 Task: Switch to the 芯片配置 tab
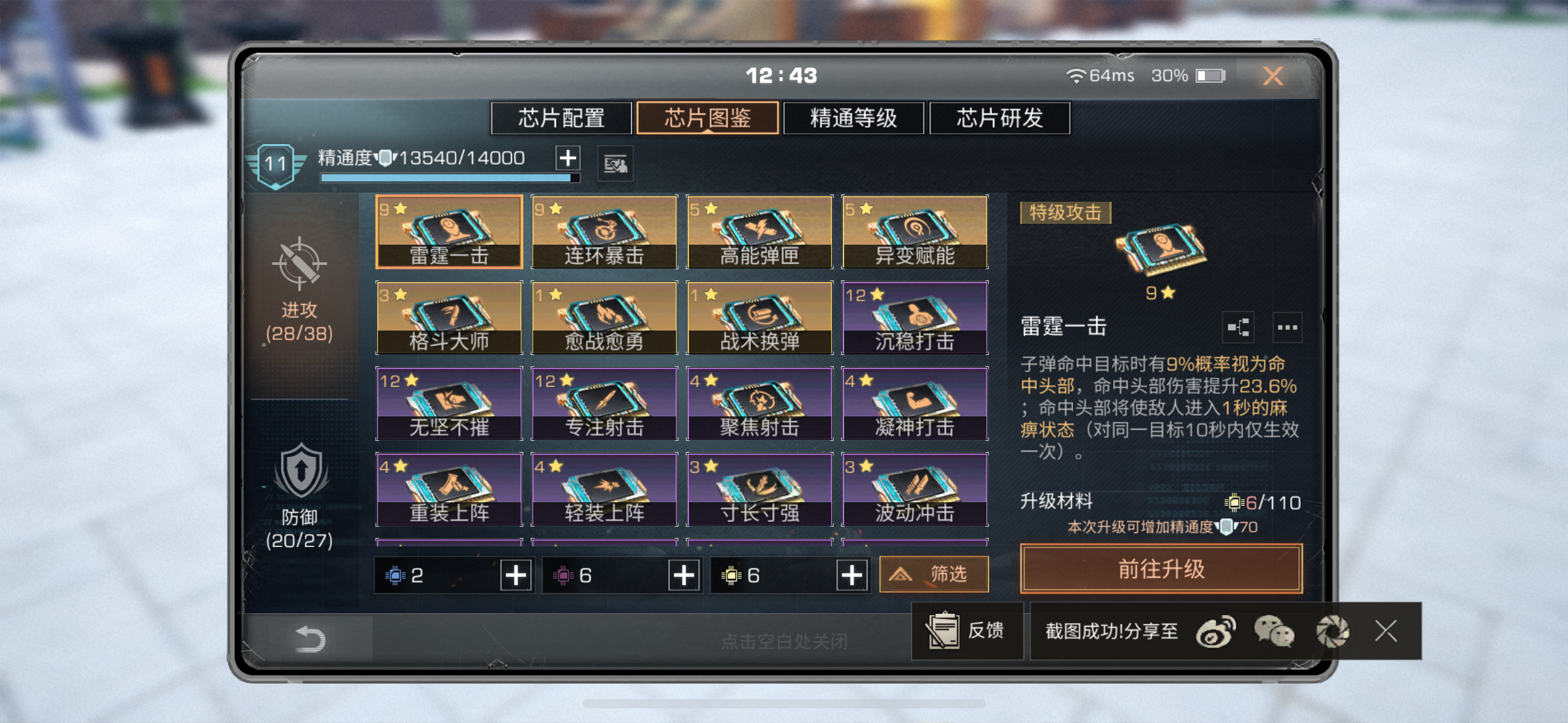tap(561, 118)
